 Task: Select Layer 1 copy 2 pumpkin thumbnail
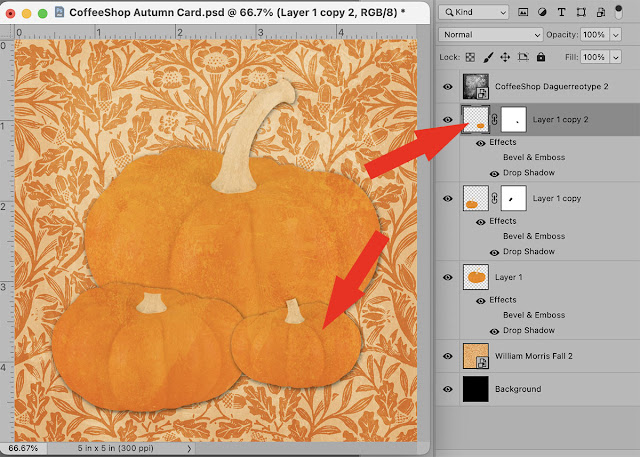pyautogui.click(x=476, y=120)
